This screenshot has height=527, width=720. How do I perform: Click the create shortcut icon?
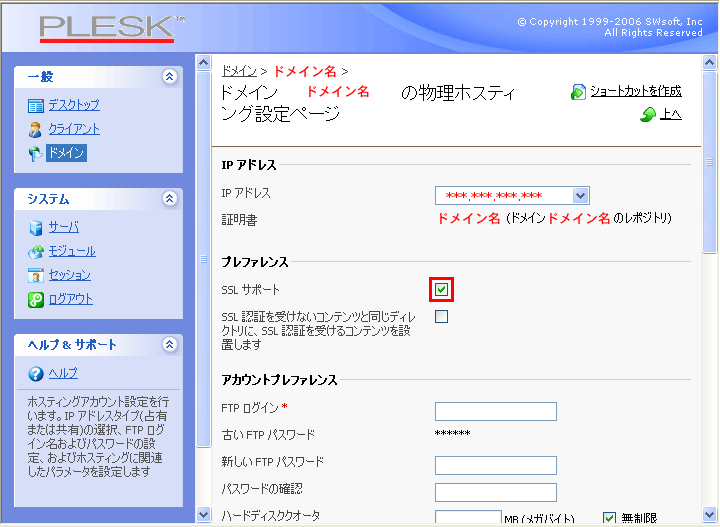point(578,92)
